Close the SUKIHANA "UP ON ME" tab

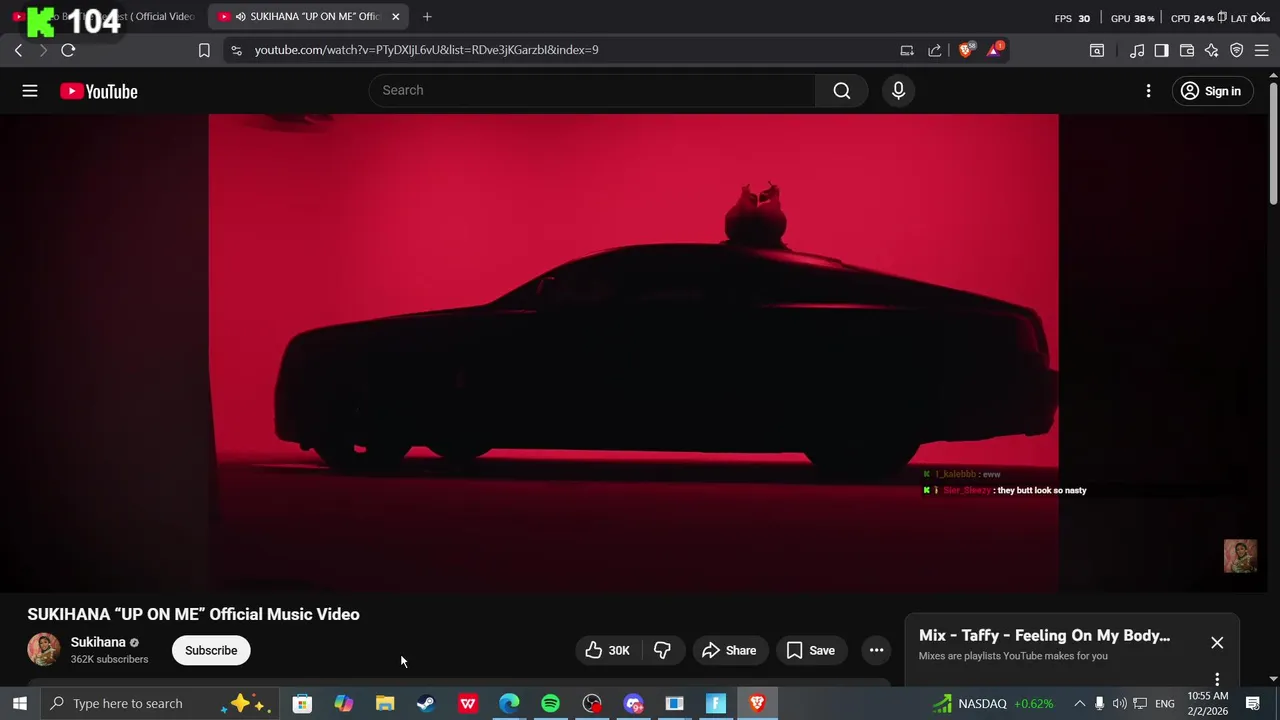click(396, 16)
